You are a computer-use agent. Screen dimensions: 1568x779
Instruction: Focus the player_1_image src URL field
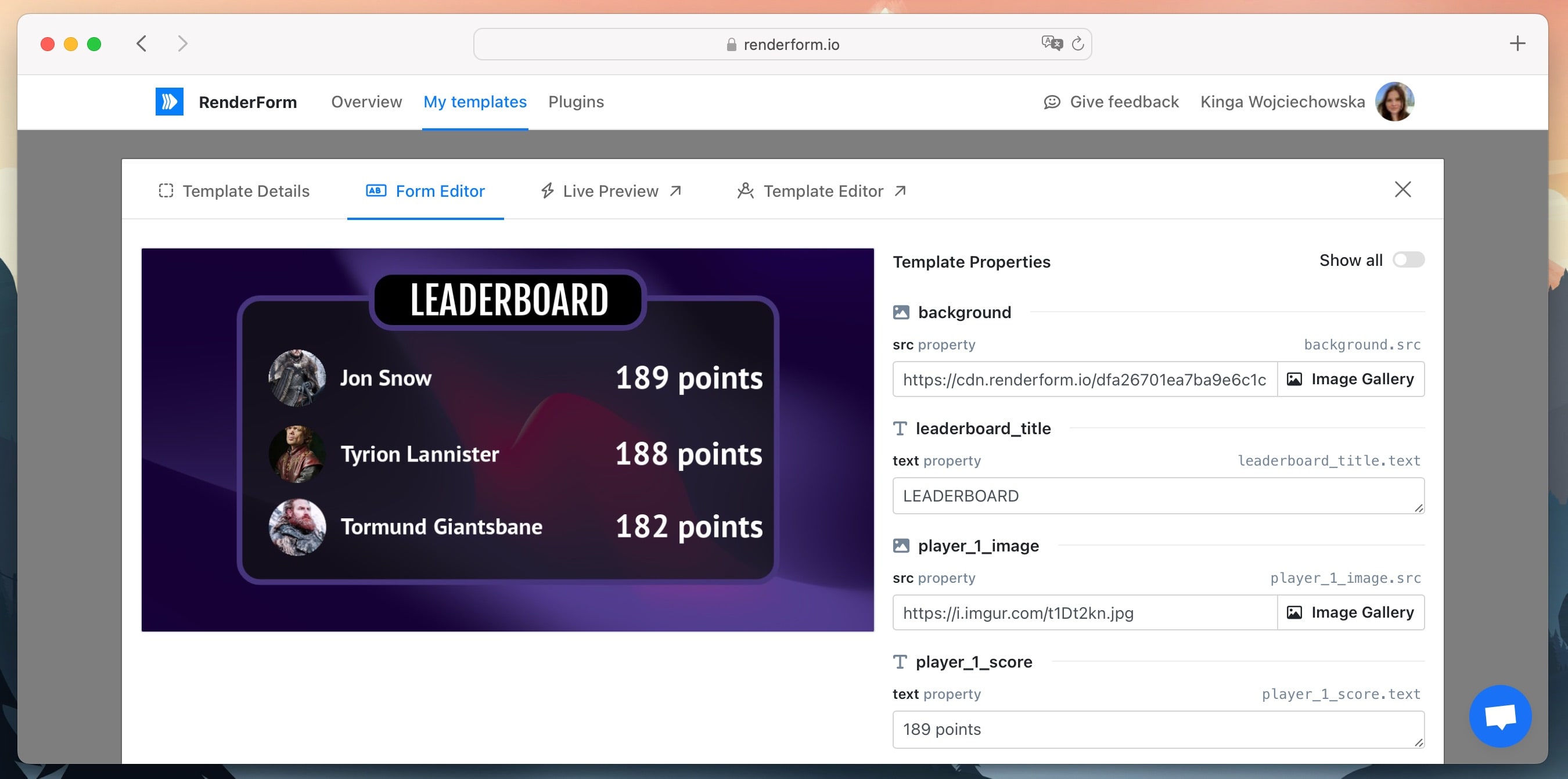pyautogui.click(x=1085, y=612)
